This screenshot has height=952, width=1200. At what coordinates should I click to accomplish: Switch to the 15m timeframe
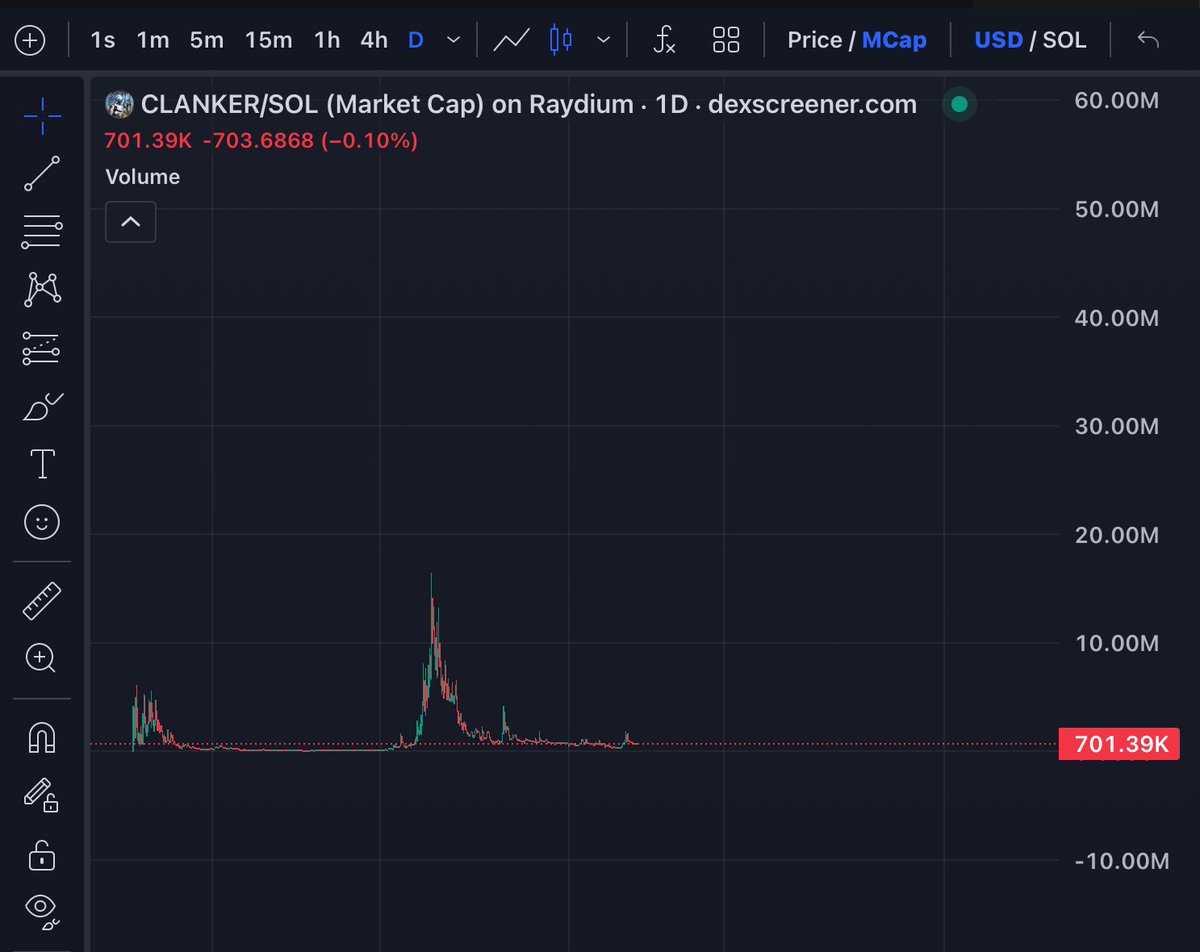268,41
